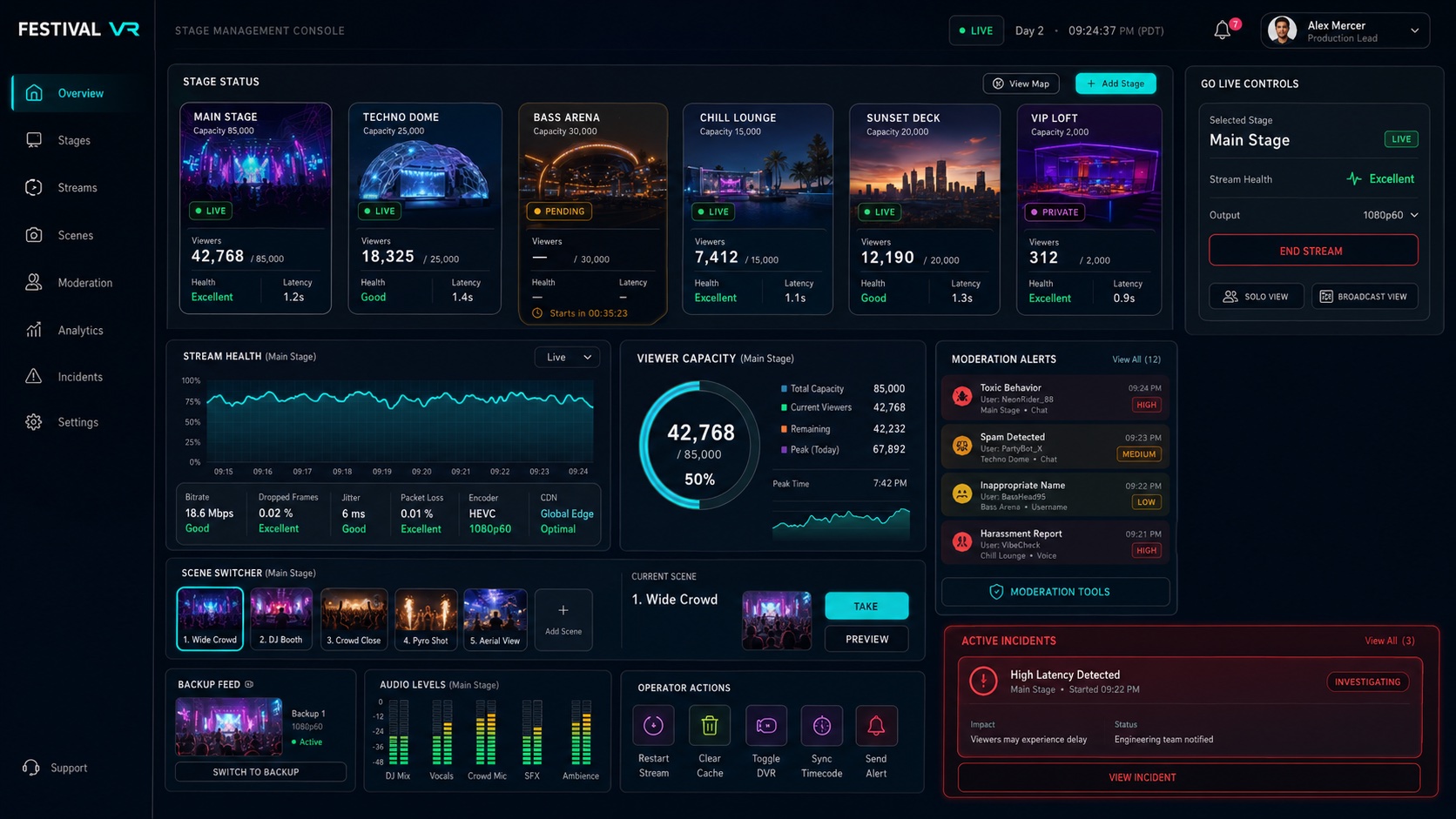This screenshot has height=819, width=1456.
Task: Expand the 1080p60 output dropdown
Action: 1390,215
